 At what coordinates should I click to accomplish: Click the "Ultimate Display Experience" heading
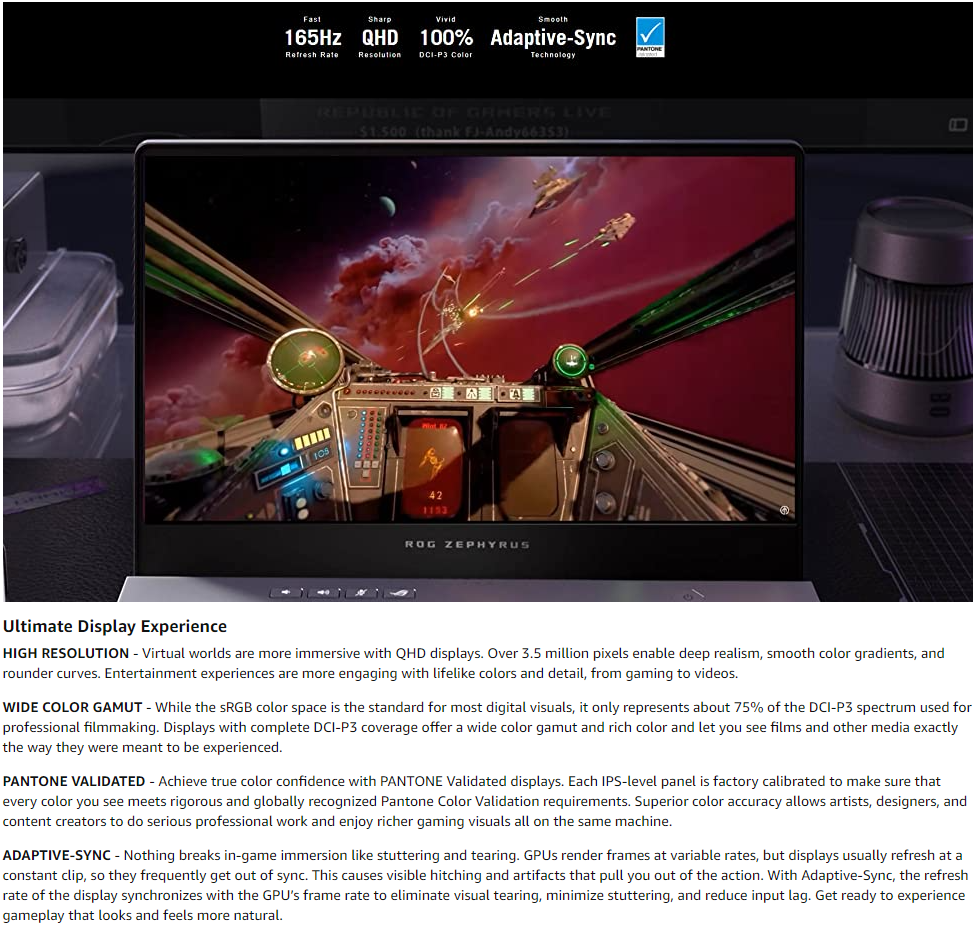pos(115,626)
